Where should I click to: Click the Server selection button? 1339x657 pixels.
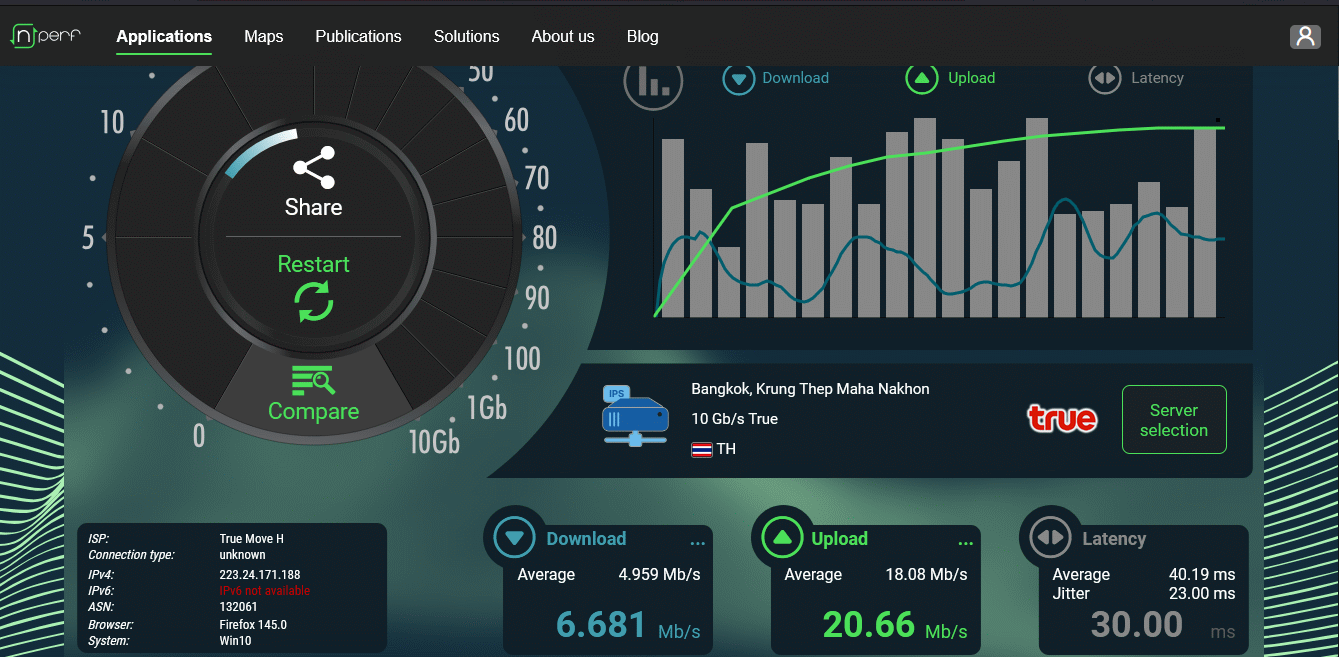1174,420
